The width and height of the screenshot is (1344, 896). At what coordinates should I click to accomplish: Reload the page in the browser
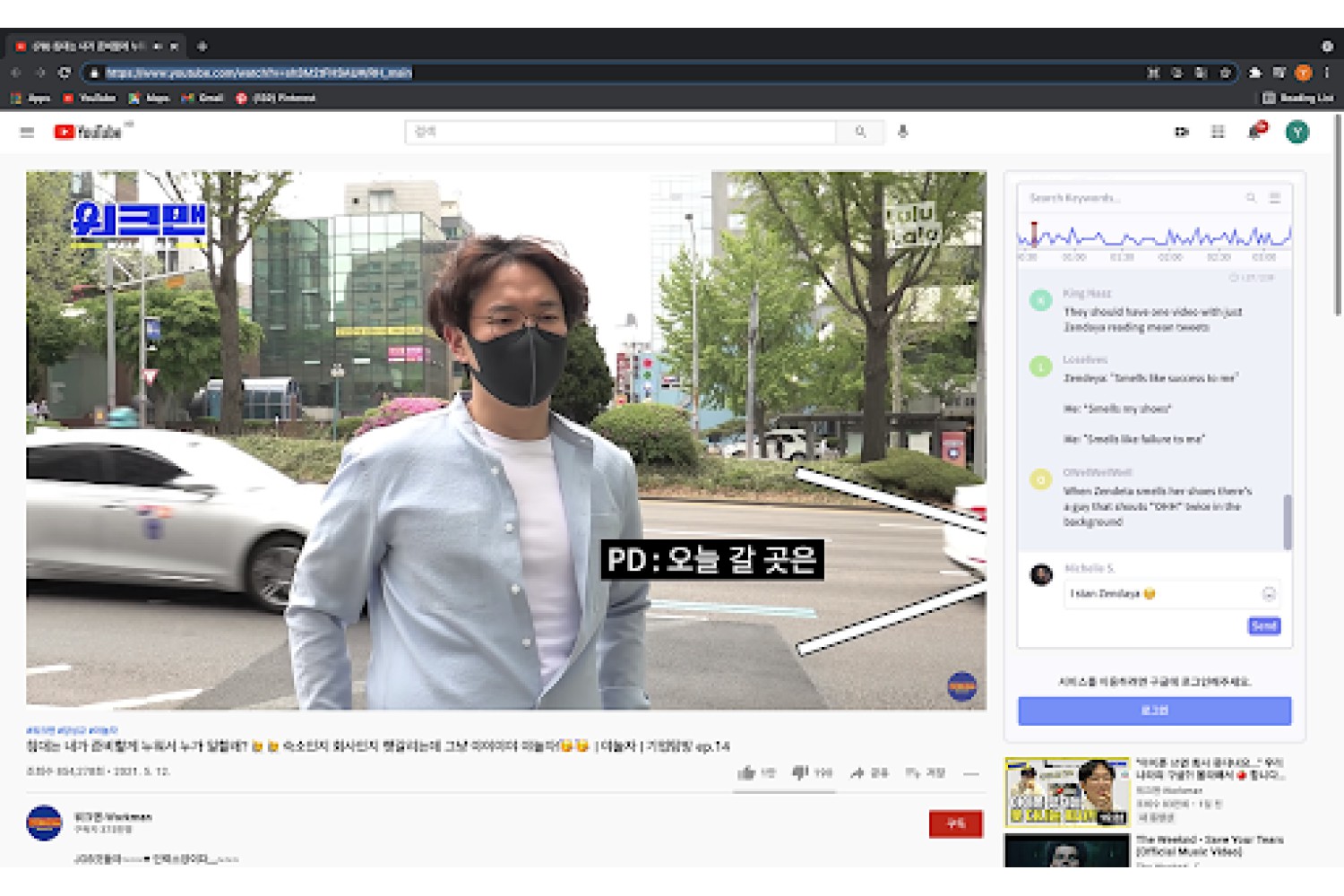tap(65, 73)
